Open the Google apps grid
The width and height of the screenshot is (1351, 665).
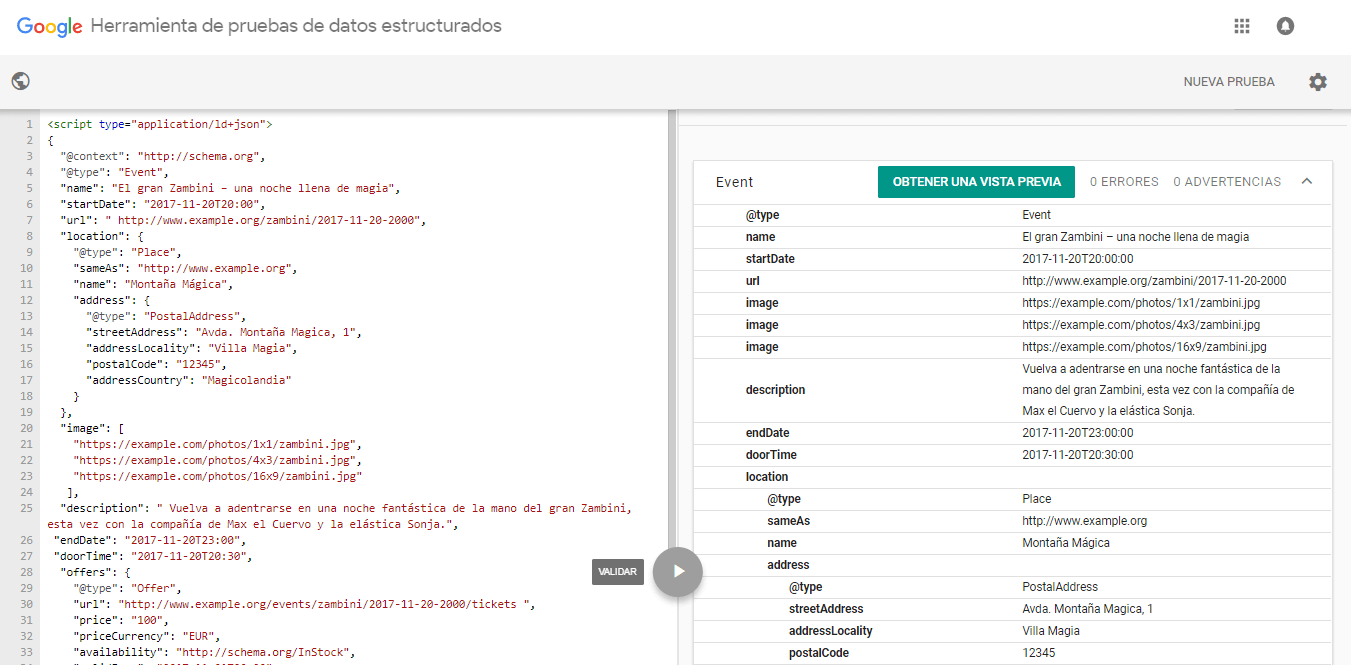[x=1242, y=27]
